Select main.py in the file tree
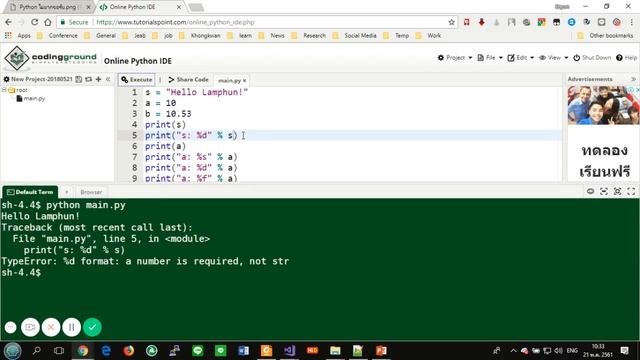Image resolution: width=640 pixels, height=360 pixels. tap(31, 98)
